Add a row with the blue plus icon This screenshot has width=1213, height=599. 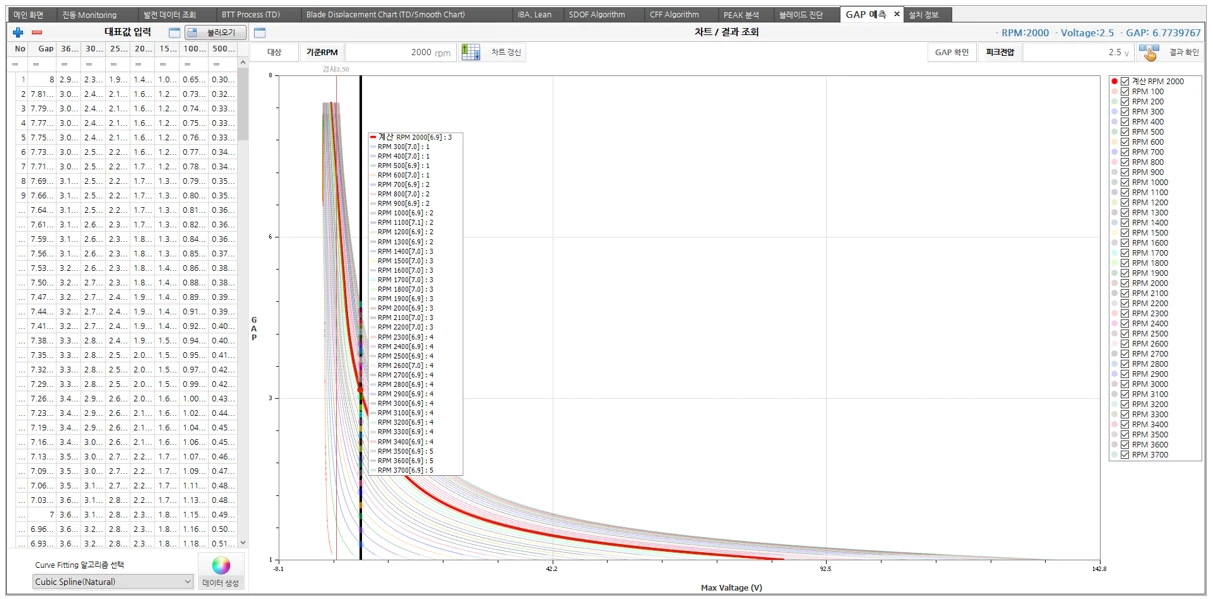[19, 33]
